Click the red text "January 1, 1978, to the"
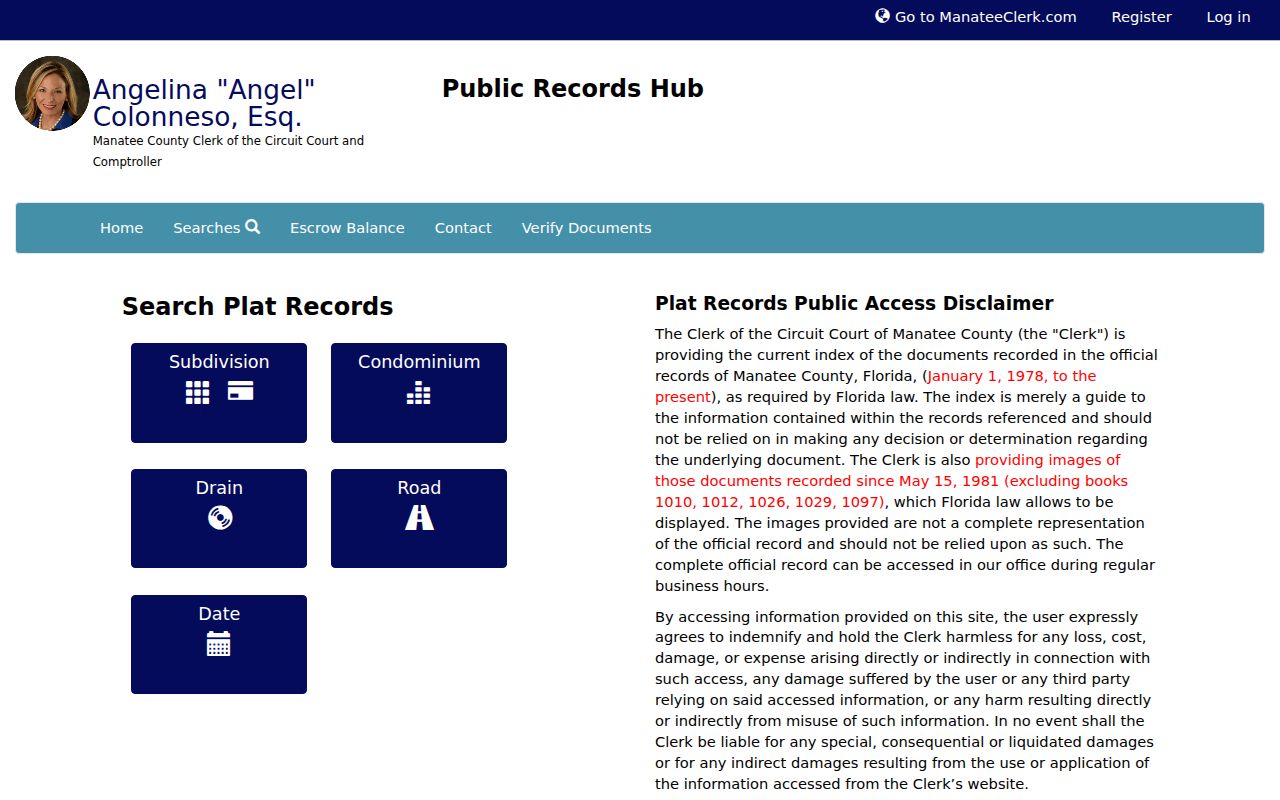This screenshot has width=1280, height=800. point(1012,376)
